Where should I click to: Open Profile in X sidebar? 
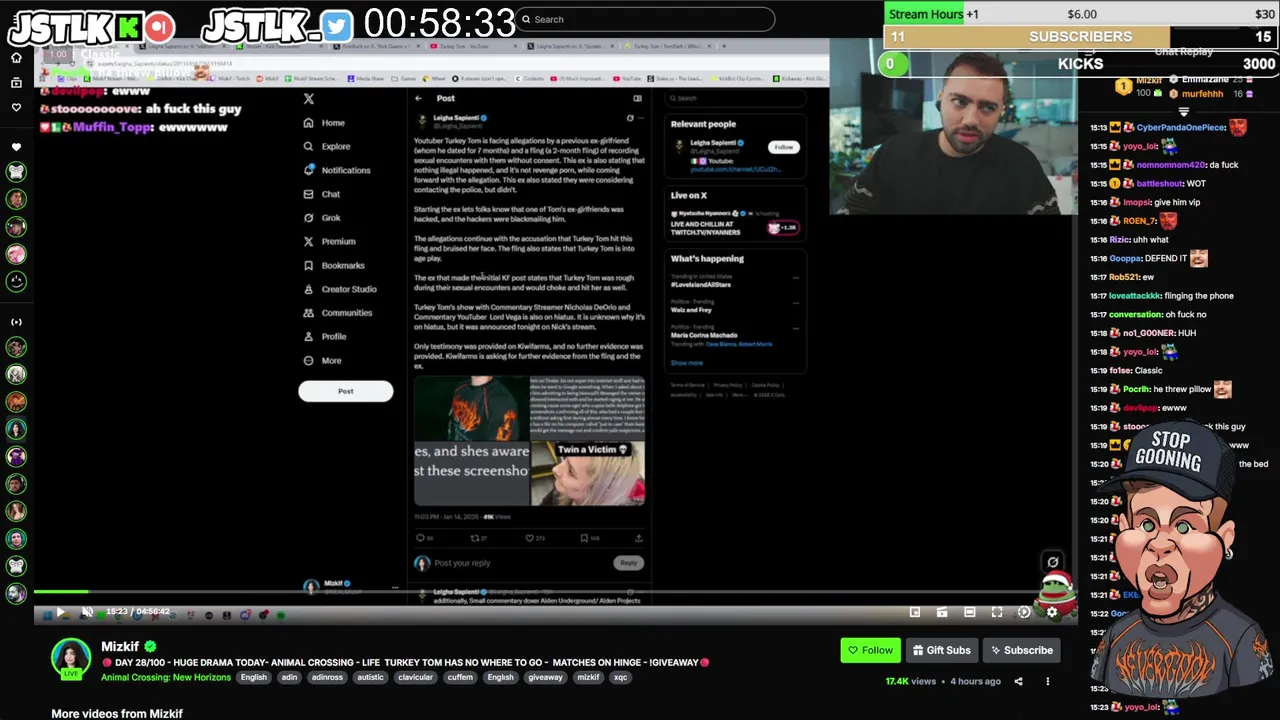325,337
